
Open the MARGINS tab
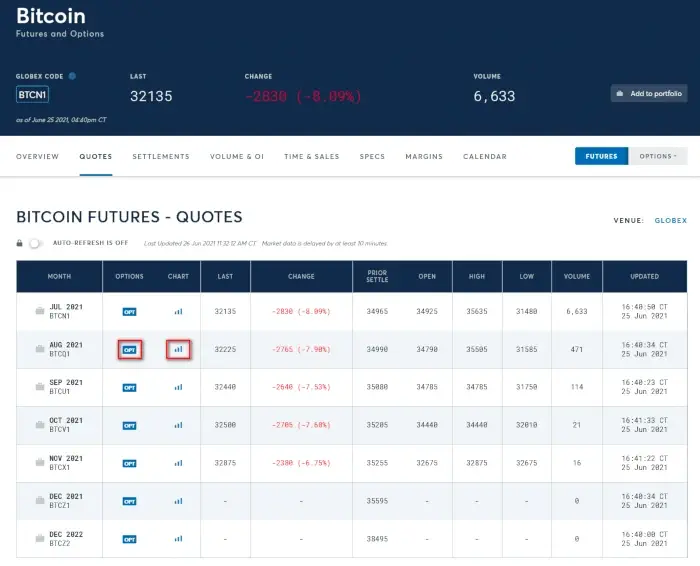pyautogui.click(x=424, y=157)
